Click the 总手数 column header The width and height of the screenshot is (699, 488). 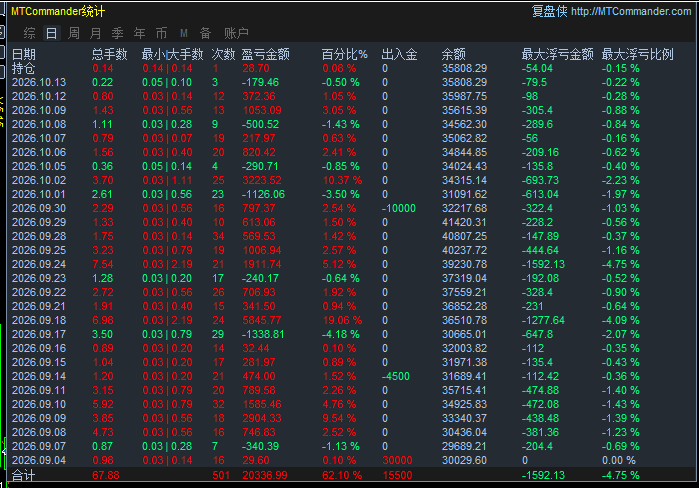click(x=110, y=54)
